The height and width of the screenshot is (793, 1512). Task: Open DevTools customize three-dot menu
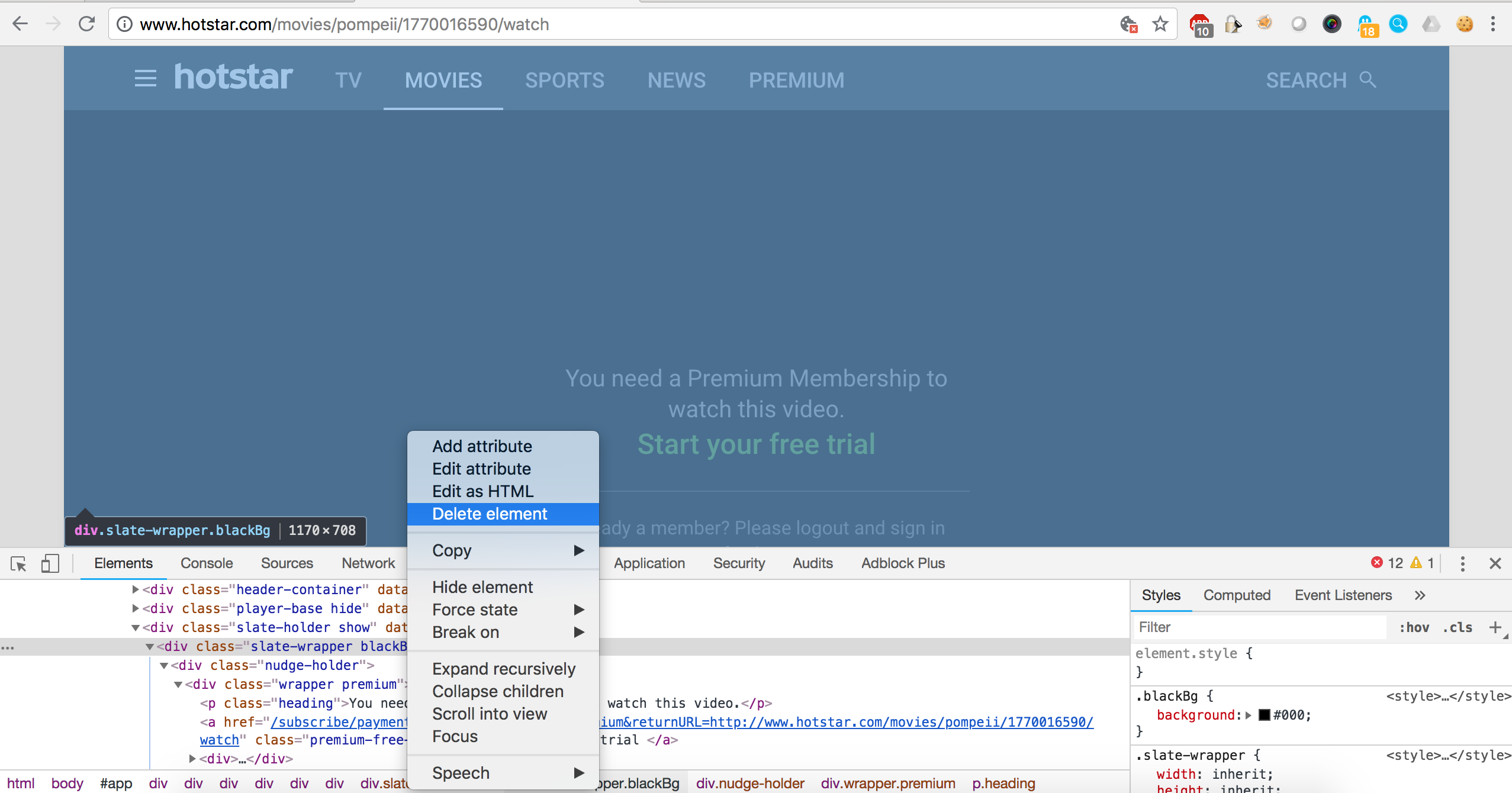click(x=1462, y=563)
